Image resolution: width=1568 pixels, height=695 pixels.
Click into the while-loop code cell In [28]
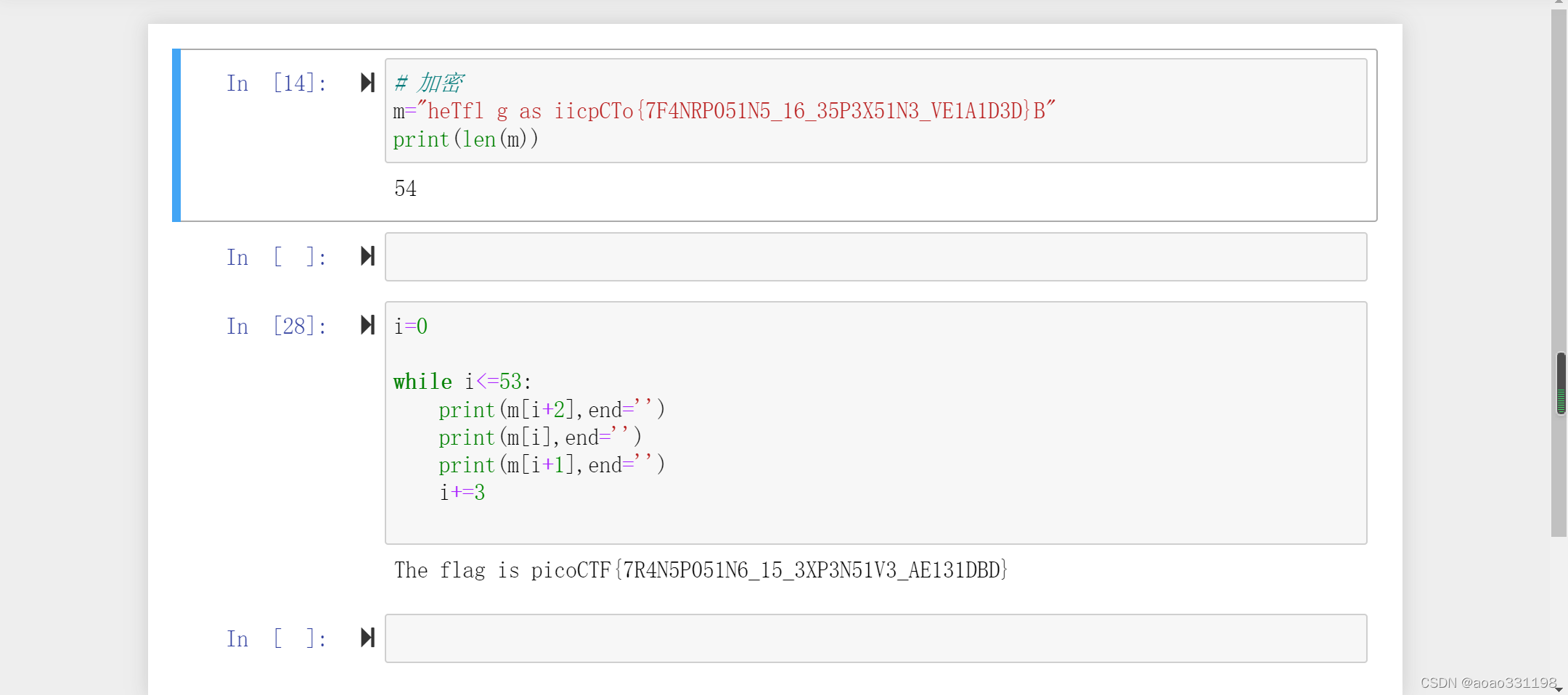pos(875,423)
